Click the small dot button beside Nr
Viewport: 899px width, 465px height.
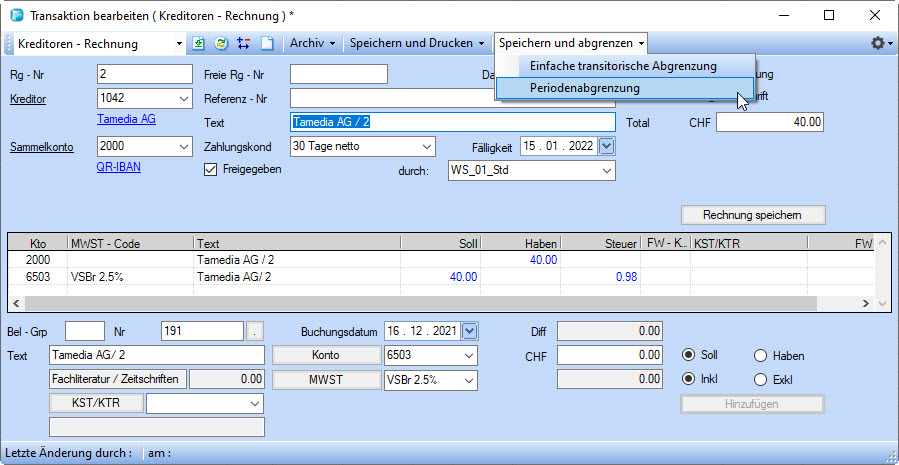point(256,331)
